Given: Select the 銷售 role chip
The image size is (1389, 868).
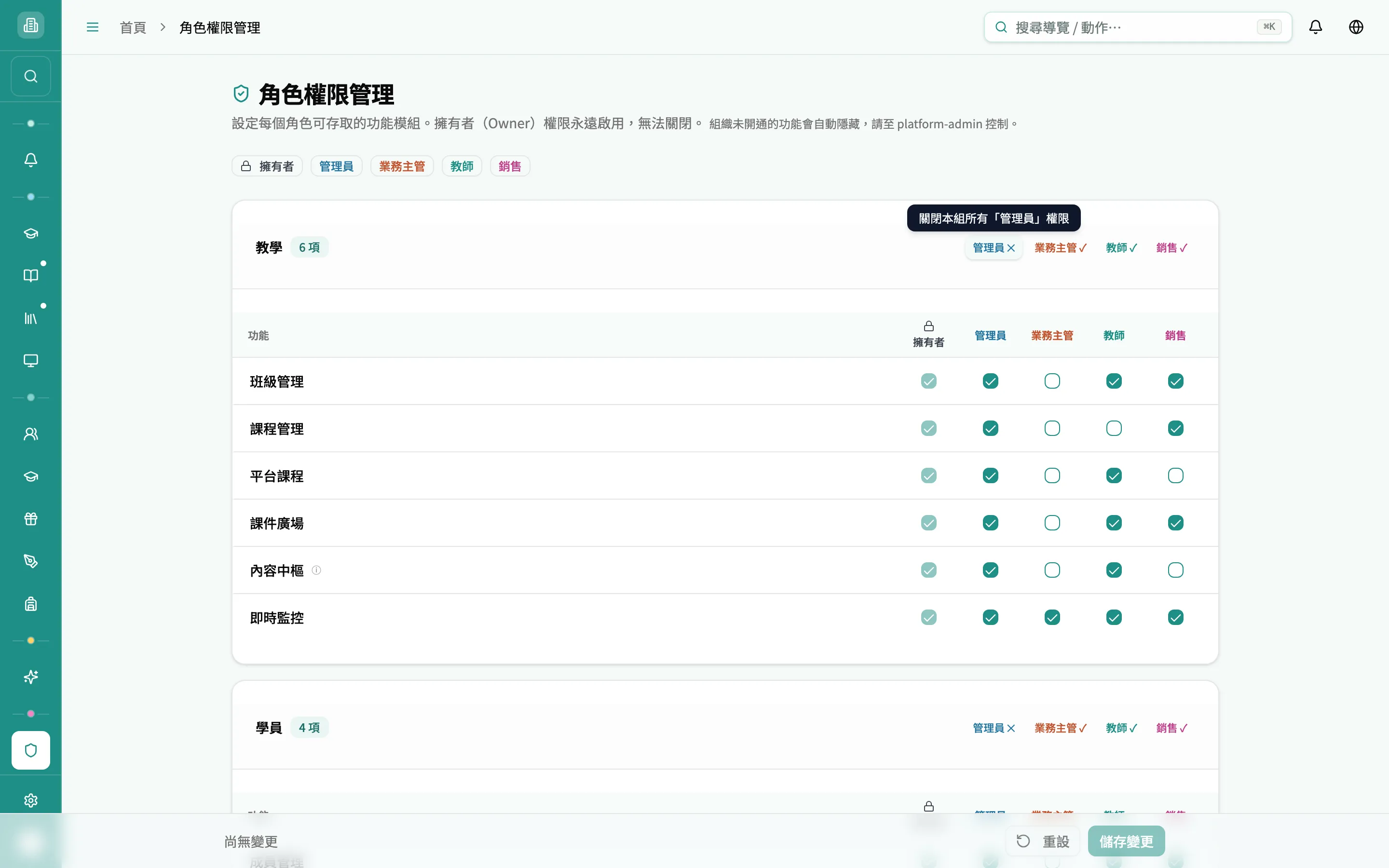Looking at the screenshot, I should [x=510, y=166].
